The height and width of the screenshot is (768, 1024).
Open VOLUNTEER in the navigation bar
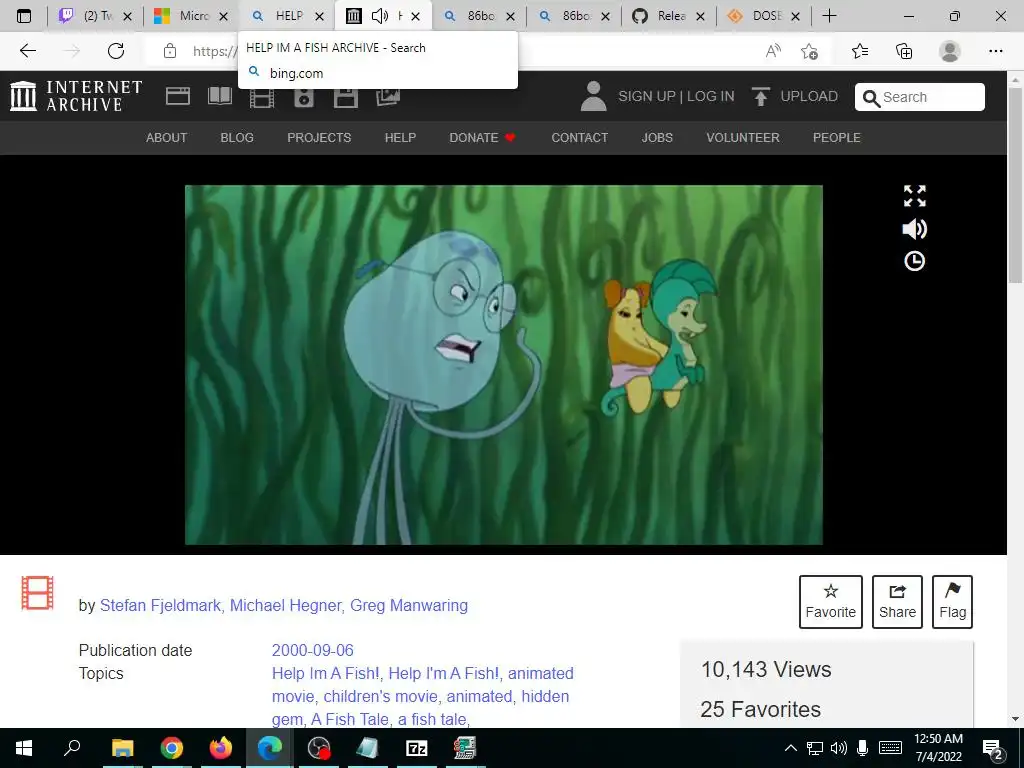(743, 138)
